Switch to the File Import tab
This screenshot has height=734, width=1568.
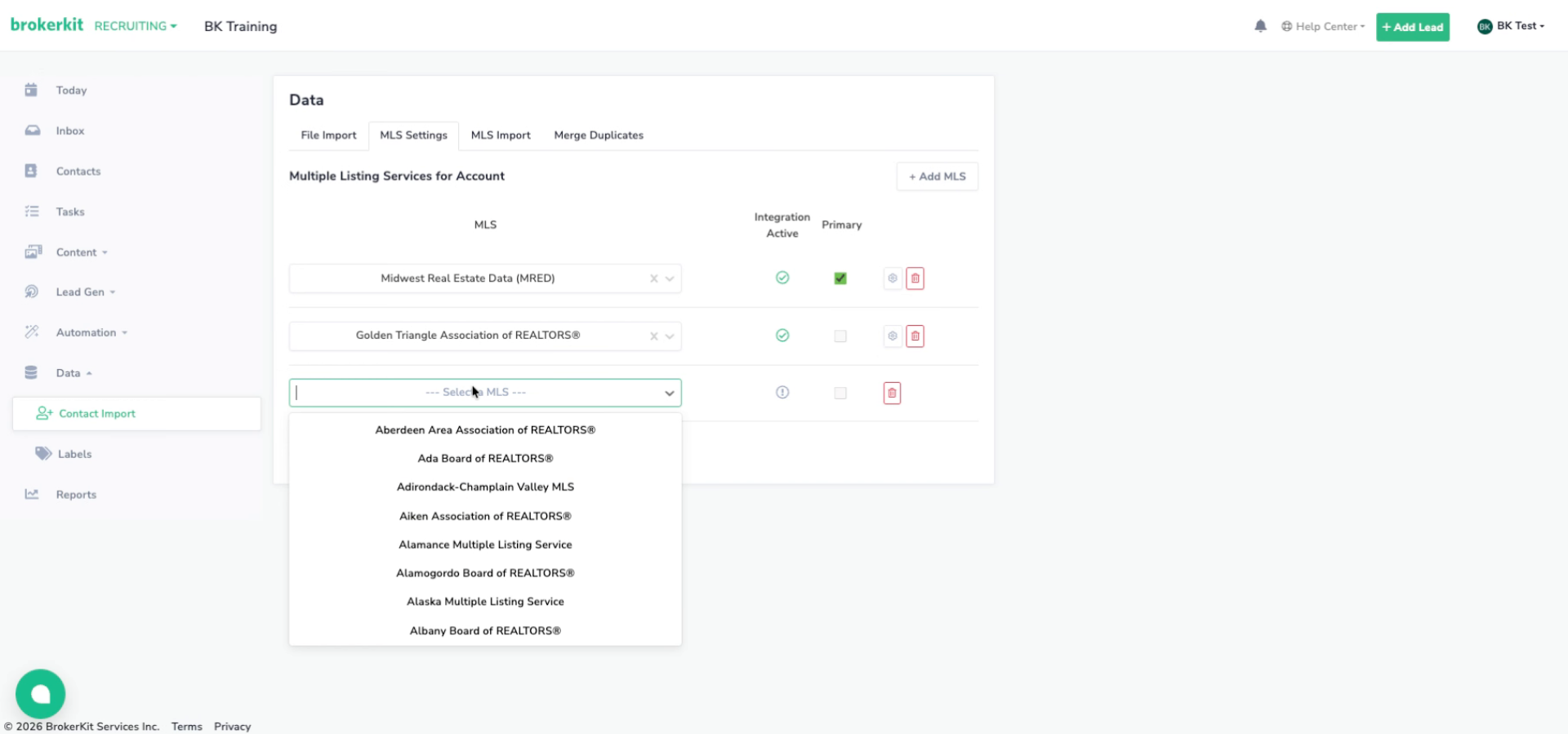(328, 136)
